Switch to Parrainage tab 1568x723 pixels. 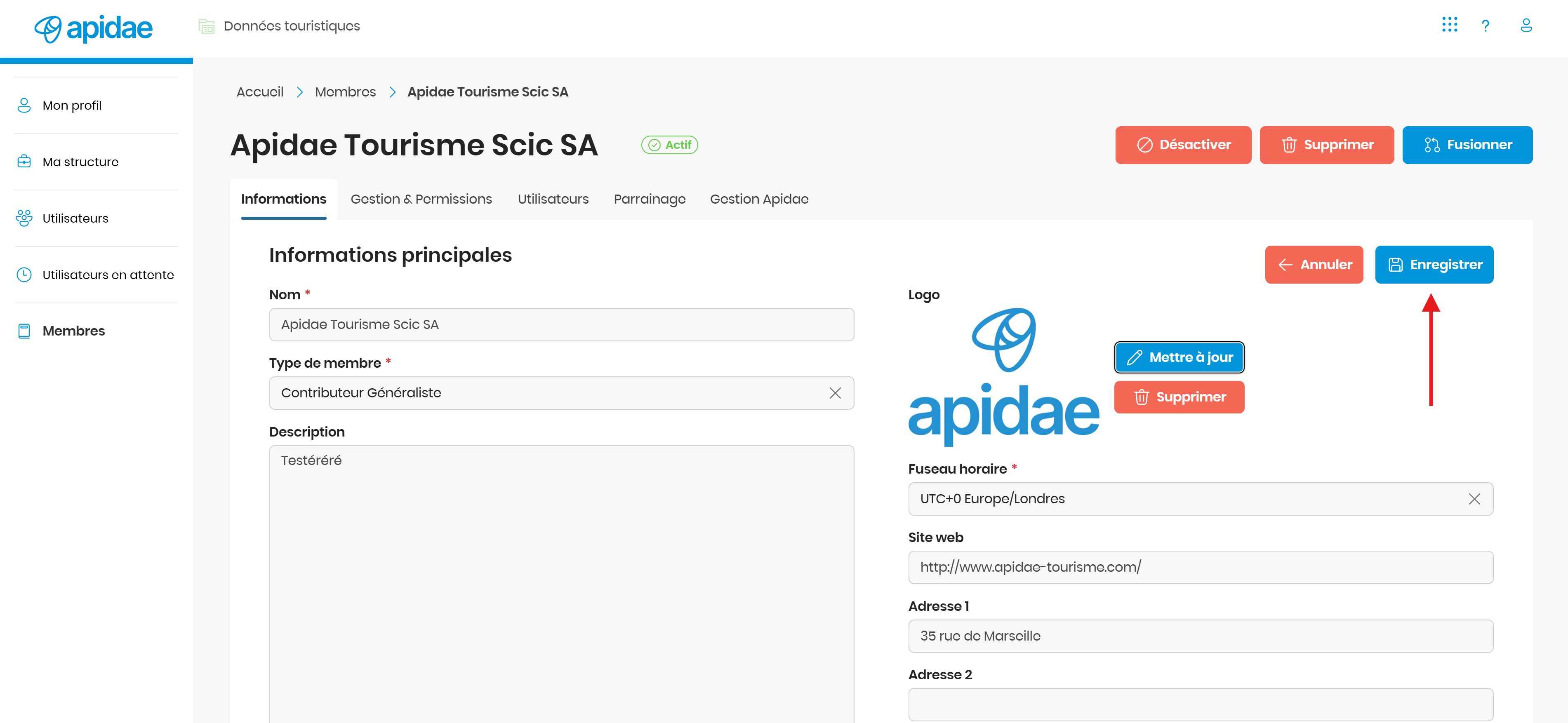point(650,199)
